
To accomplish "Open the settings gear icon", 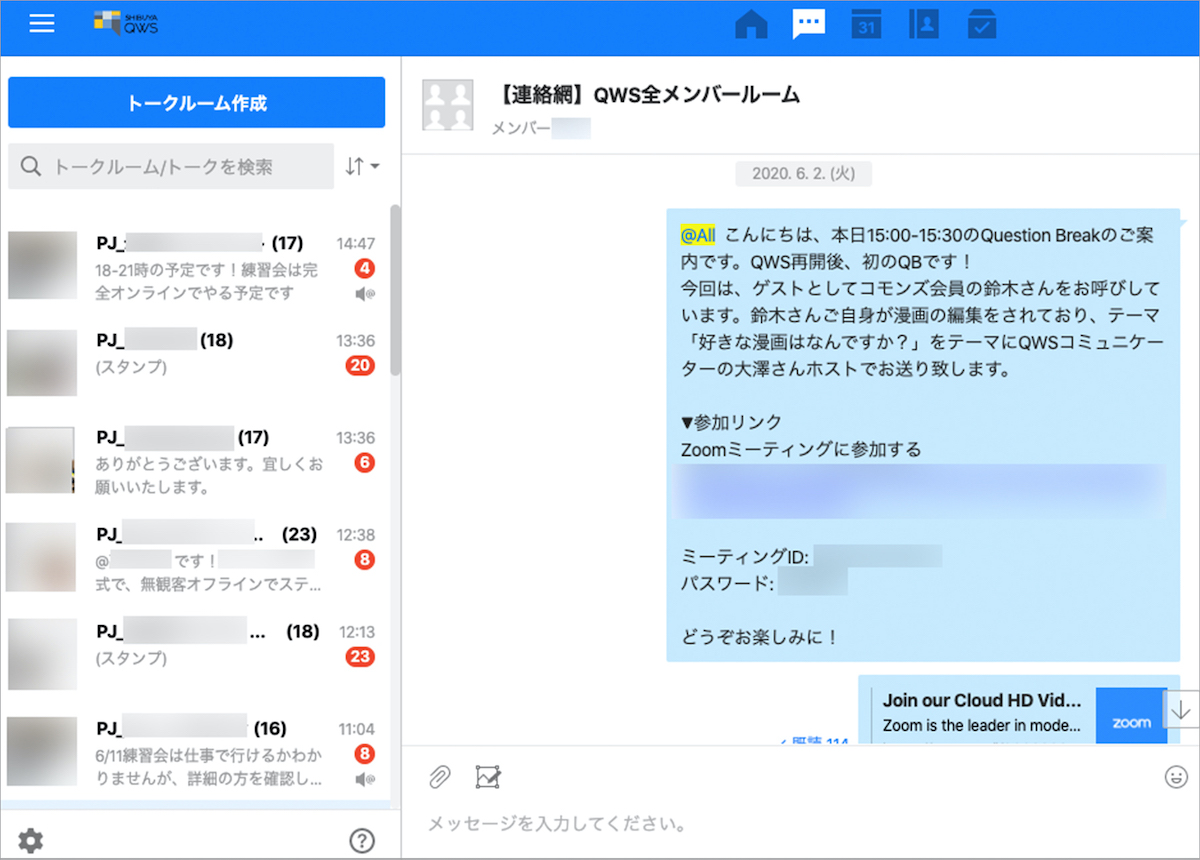I will tap(31, 841).
